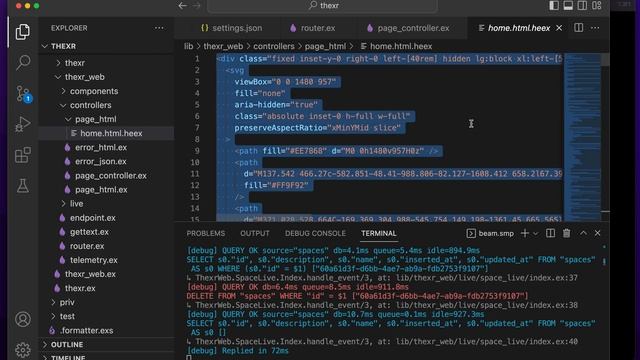Screen dimensions: 640x360
Task: Go back with the left arrow
Action: tap(183, 6)
